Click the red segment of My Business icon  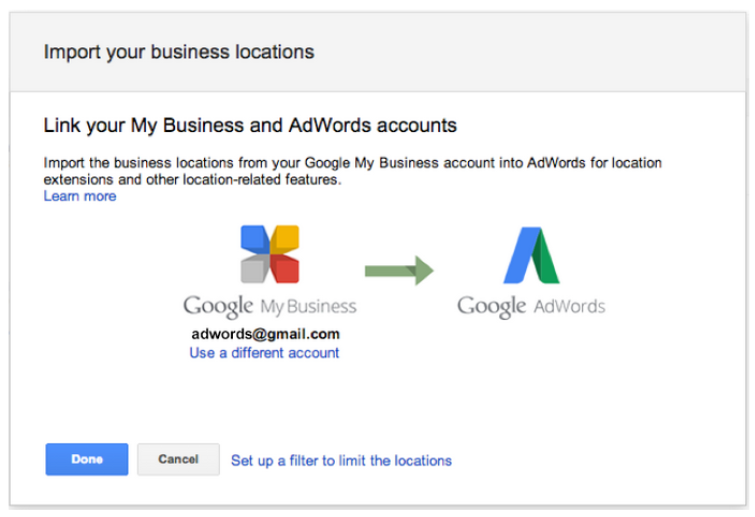click(x=285, y=268)
